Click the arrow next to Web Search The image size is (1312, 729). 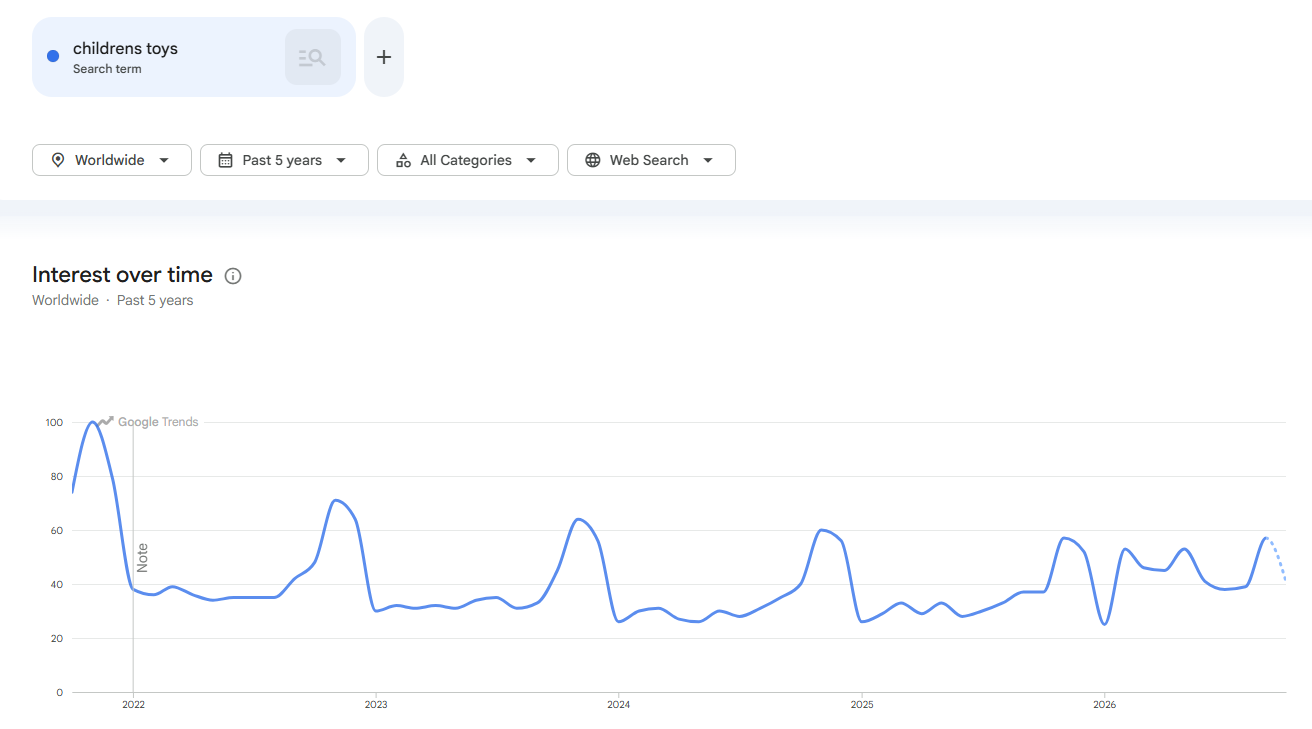pyautogui.click(x=708, y=160)
